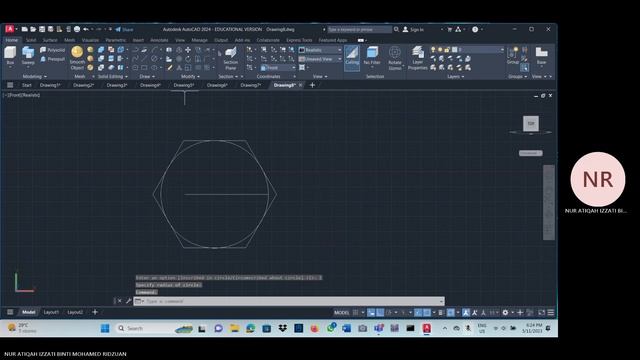Click the Group tool

(513, 56)
